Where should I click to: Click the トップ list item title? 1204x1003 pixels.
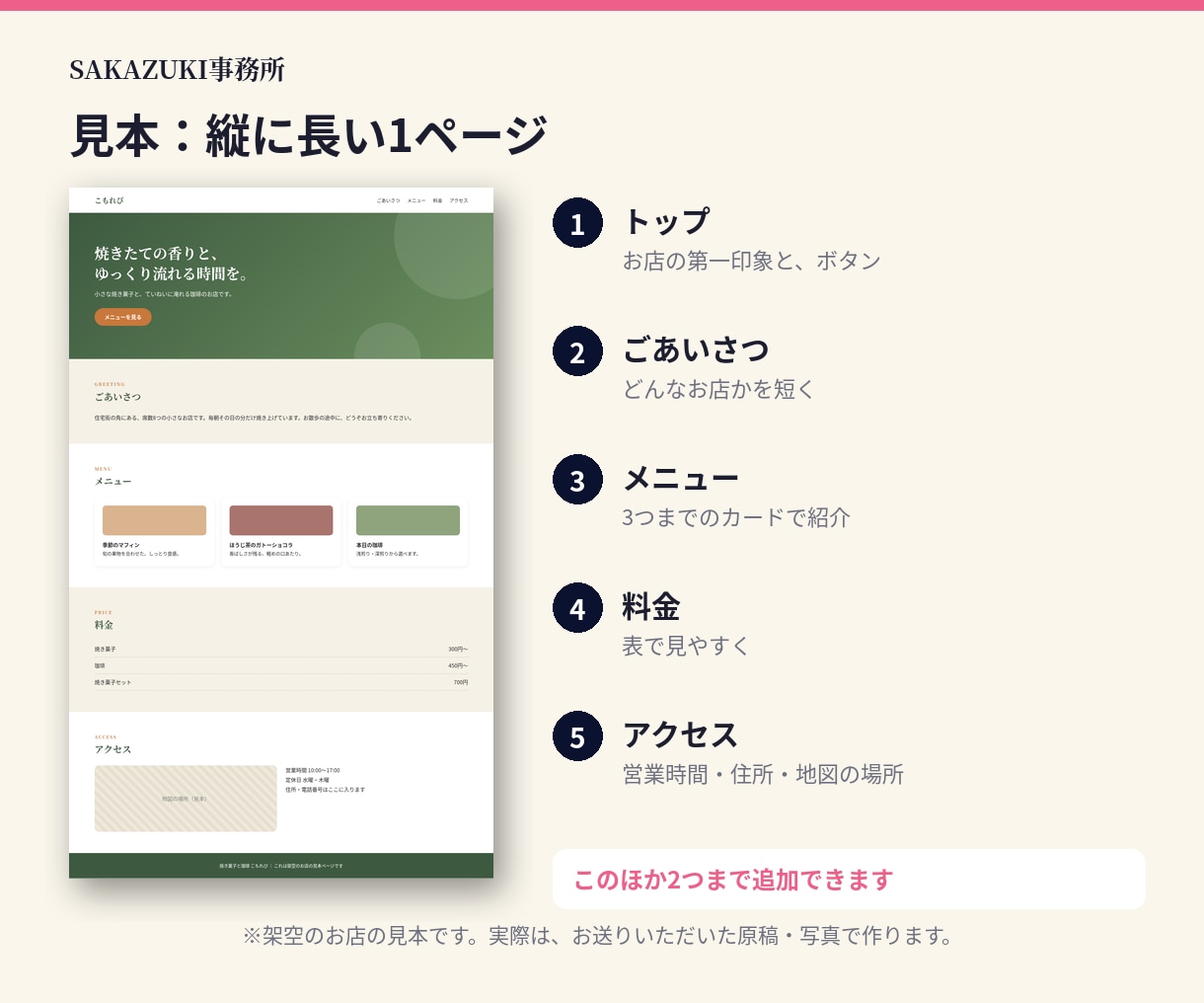666,221
